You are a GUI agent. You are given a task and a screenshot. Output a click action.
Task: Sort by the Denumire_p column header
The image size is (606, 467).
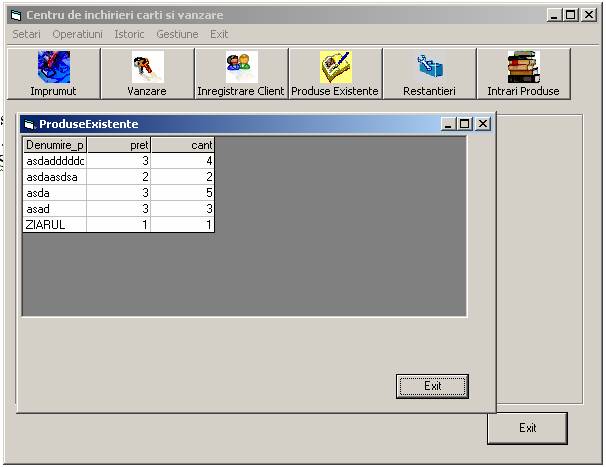(55, 145)
